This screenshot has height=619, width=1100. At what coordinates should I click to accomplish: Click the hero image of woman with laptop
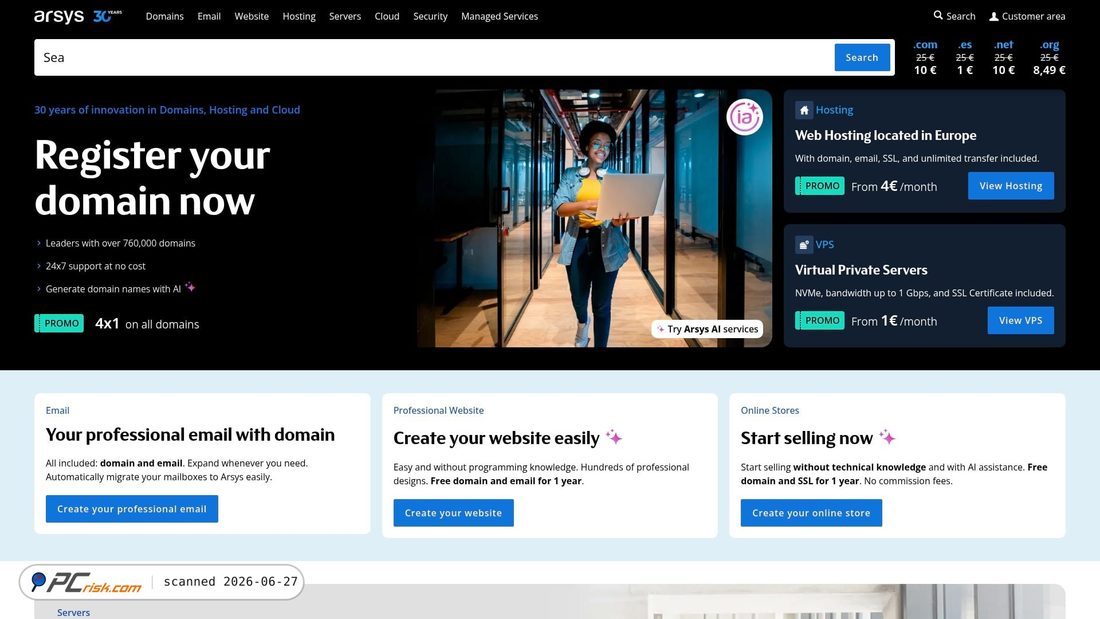point(595,218)
